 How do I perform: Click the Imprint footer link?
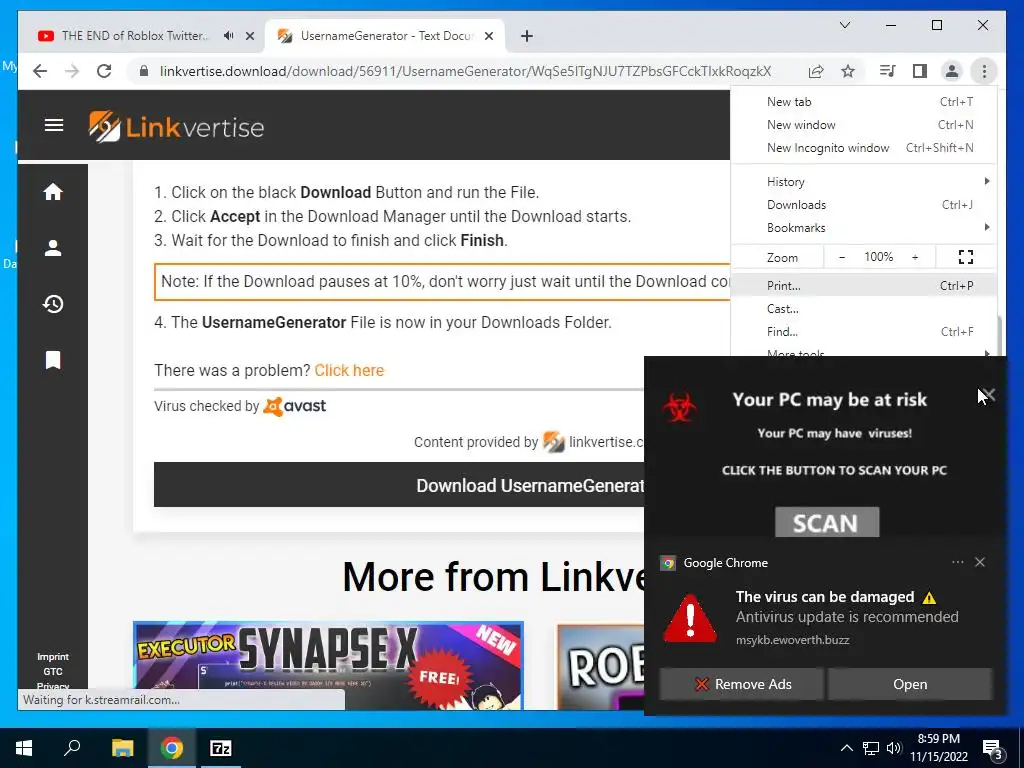click(x=53, y=656)
